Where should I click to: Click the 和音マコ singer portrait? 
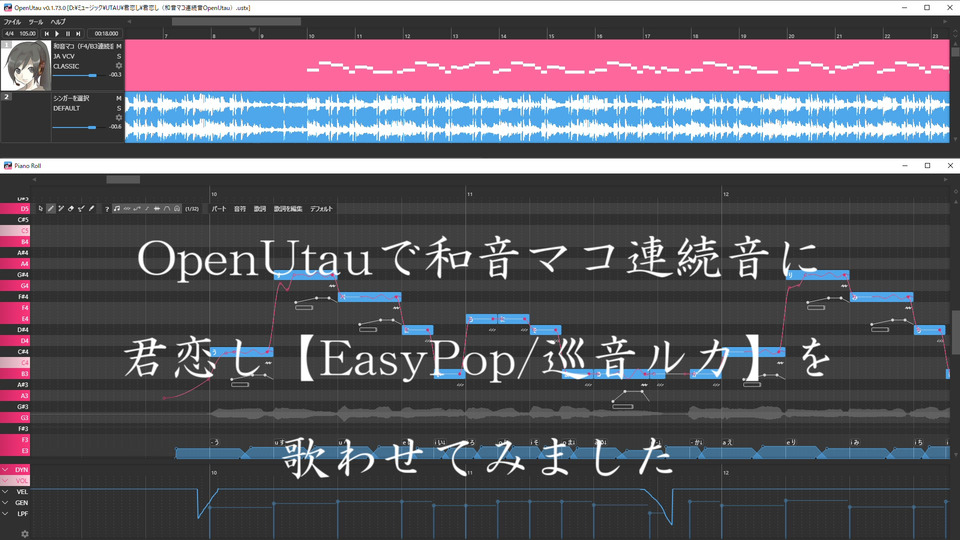point(26,66)
